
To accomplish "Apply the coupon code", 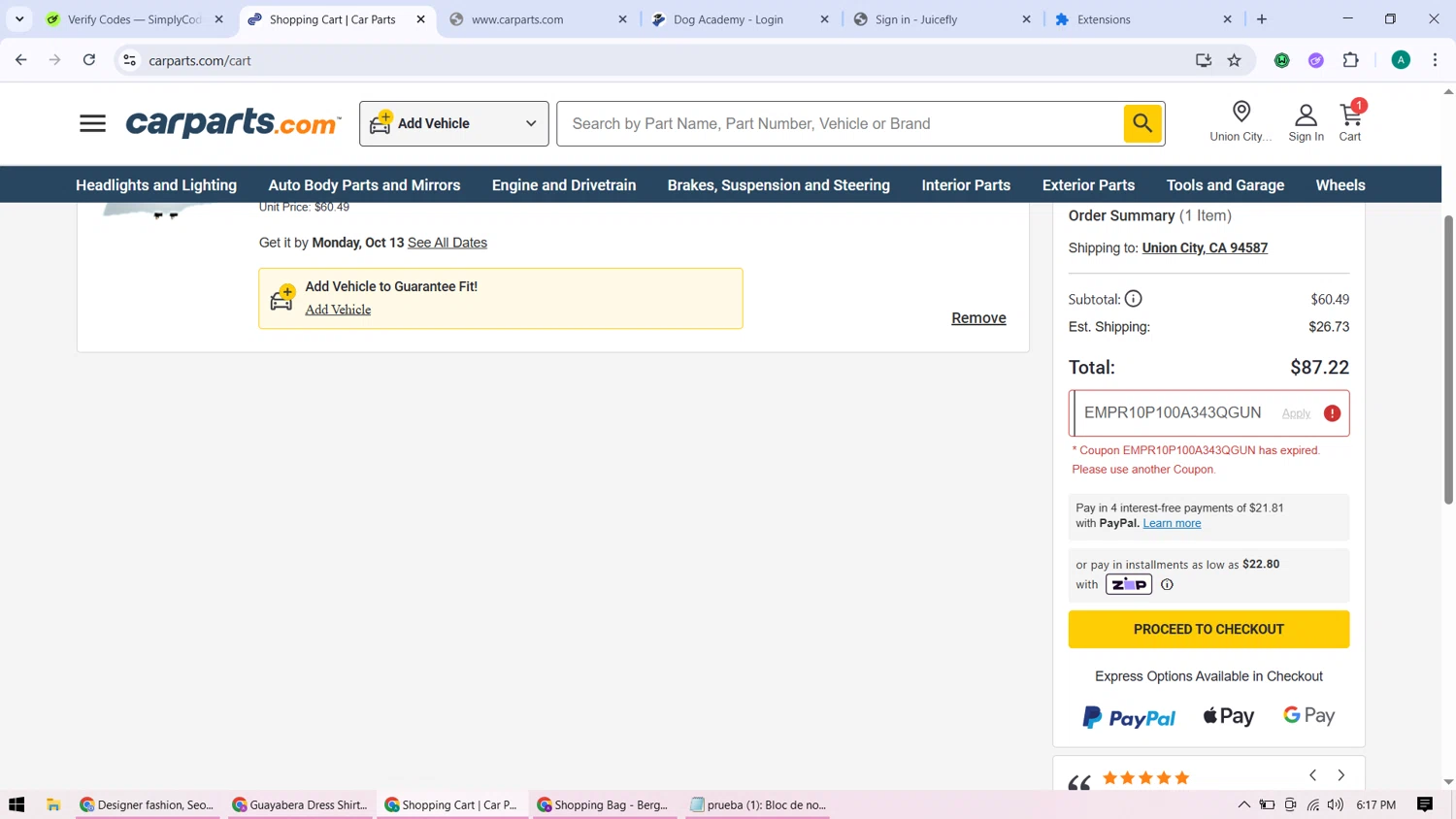I will coord(1296,413).
